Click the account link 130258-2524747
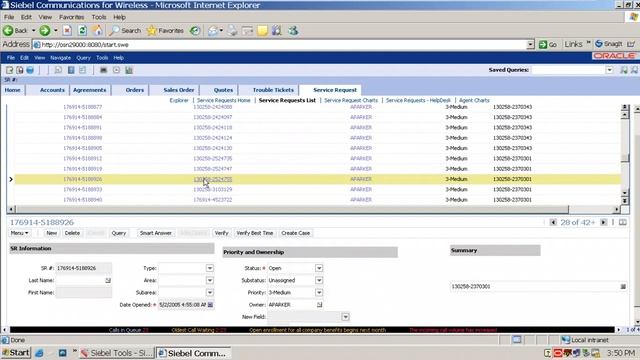Screen dimensions: 640x360 (213, 169)
